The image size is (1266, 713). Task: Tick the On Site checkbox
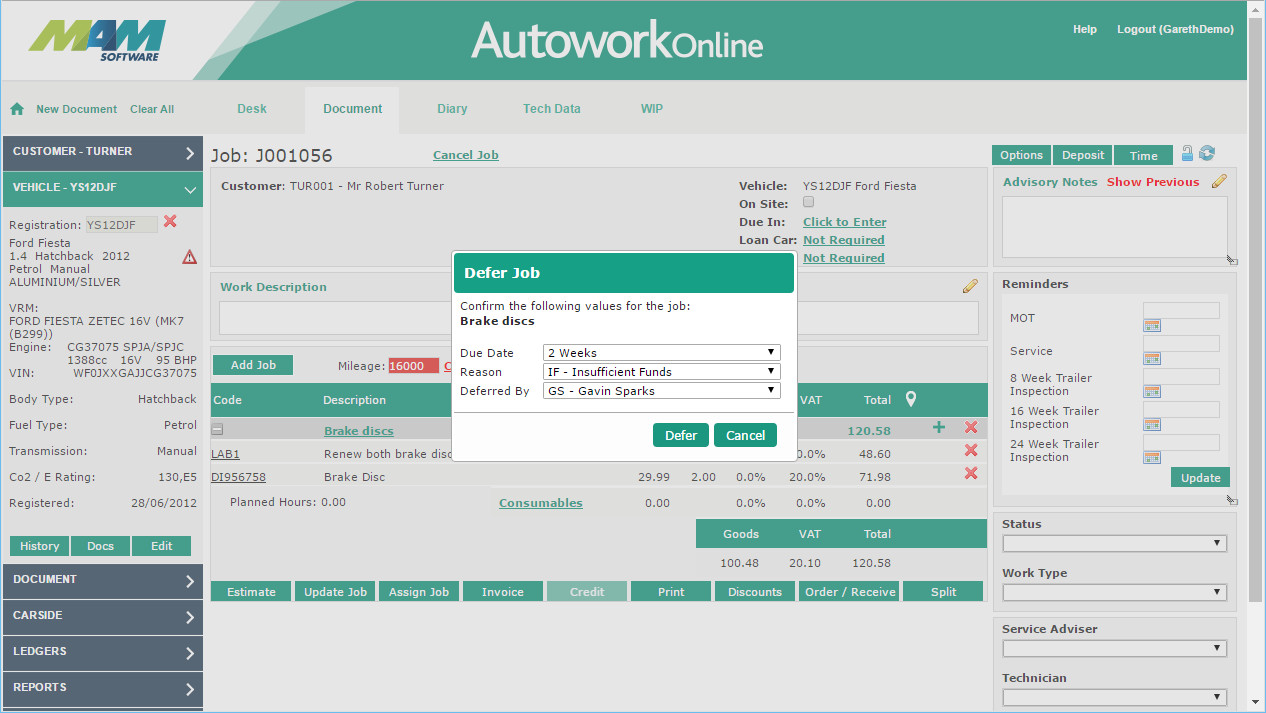tap(808, 202)
